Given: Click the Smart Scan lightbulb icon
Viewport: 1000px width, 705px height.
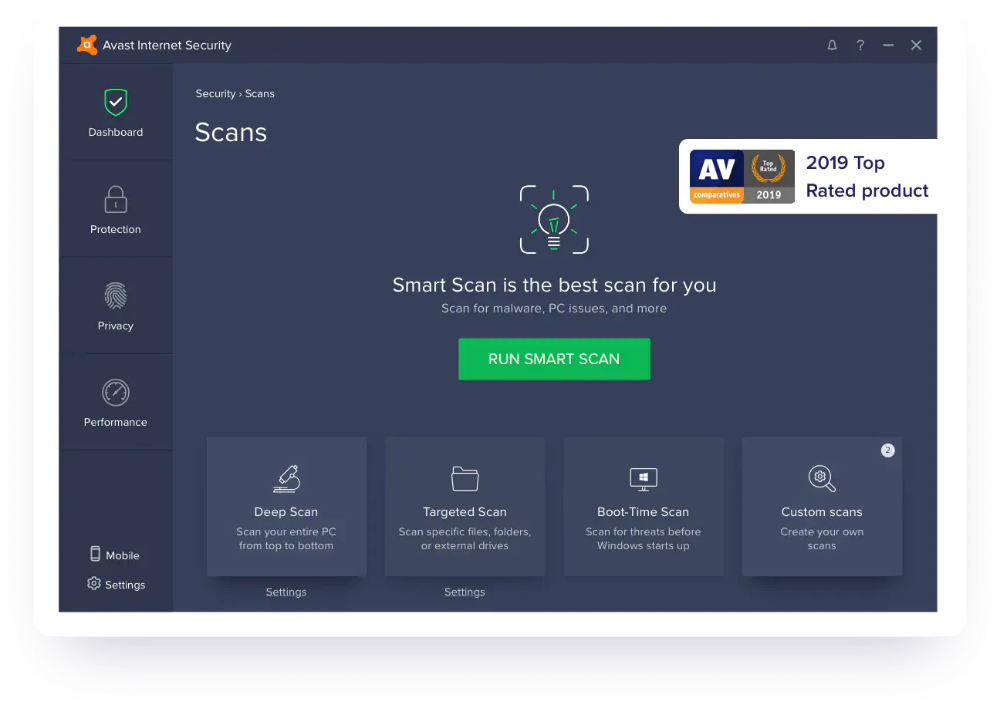Looking at the screenshot, I should (554, 220).
